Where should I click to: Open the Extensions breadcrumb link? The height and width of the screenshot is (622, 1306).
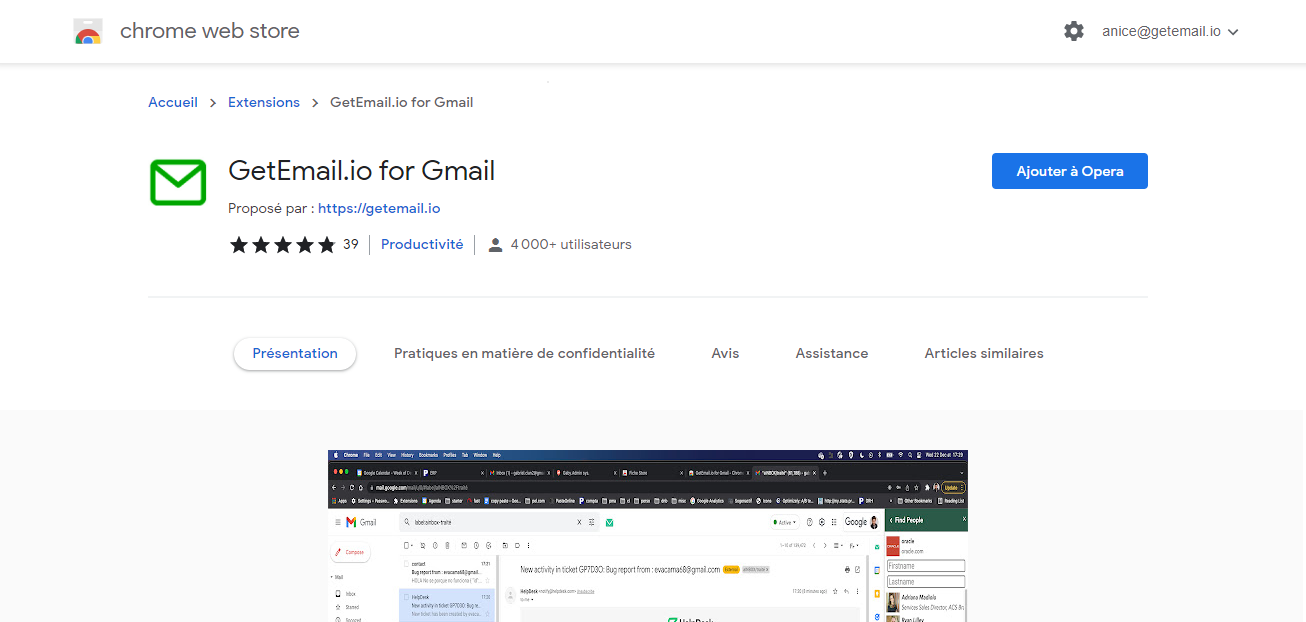click(x=264, y=102)
